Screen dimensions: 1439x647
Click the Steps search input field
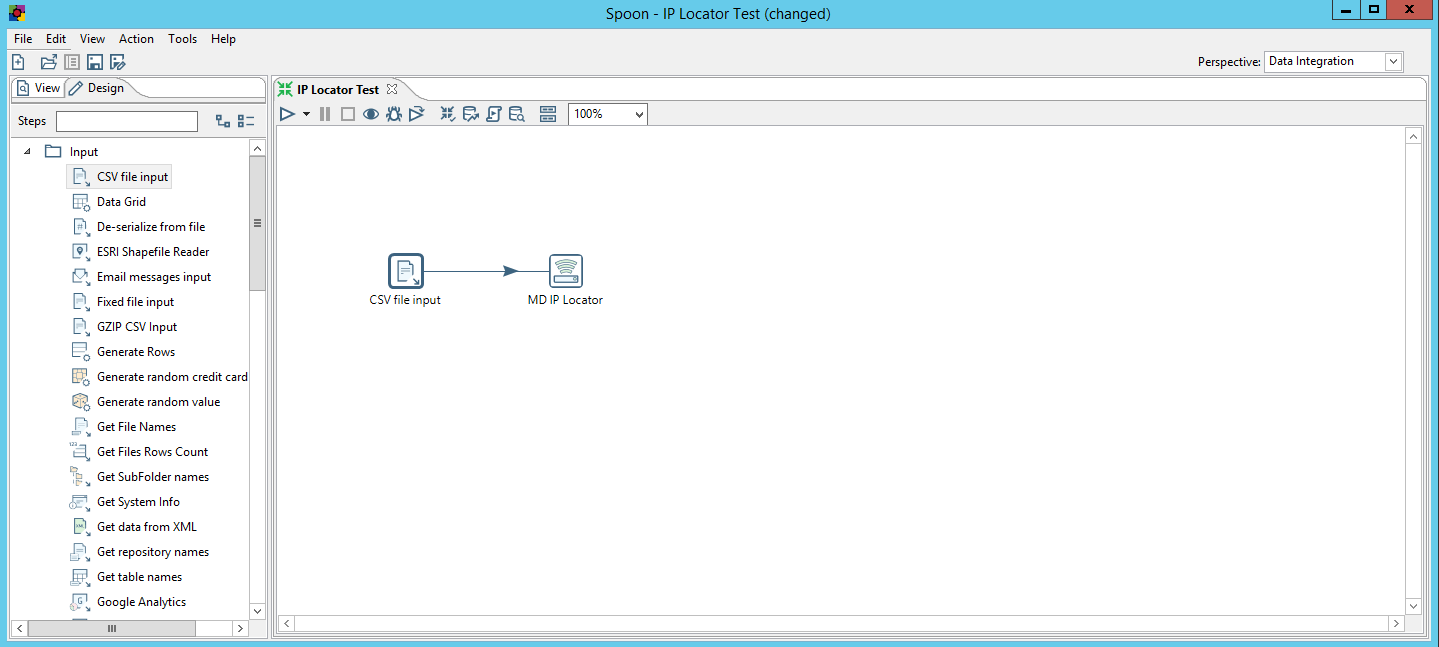click(x=127, y=121)
